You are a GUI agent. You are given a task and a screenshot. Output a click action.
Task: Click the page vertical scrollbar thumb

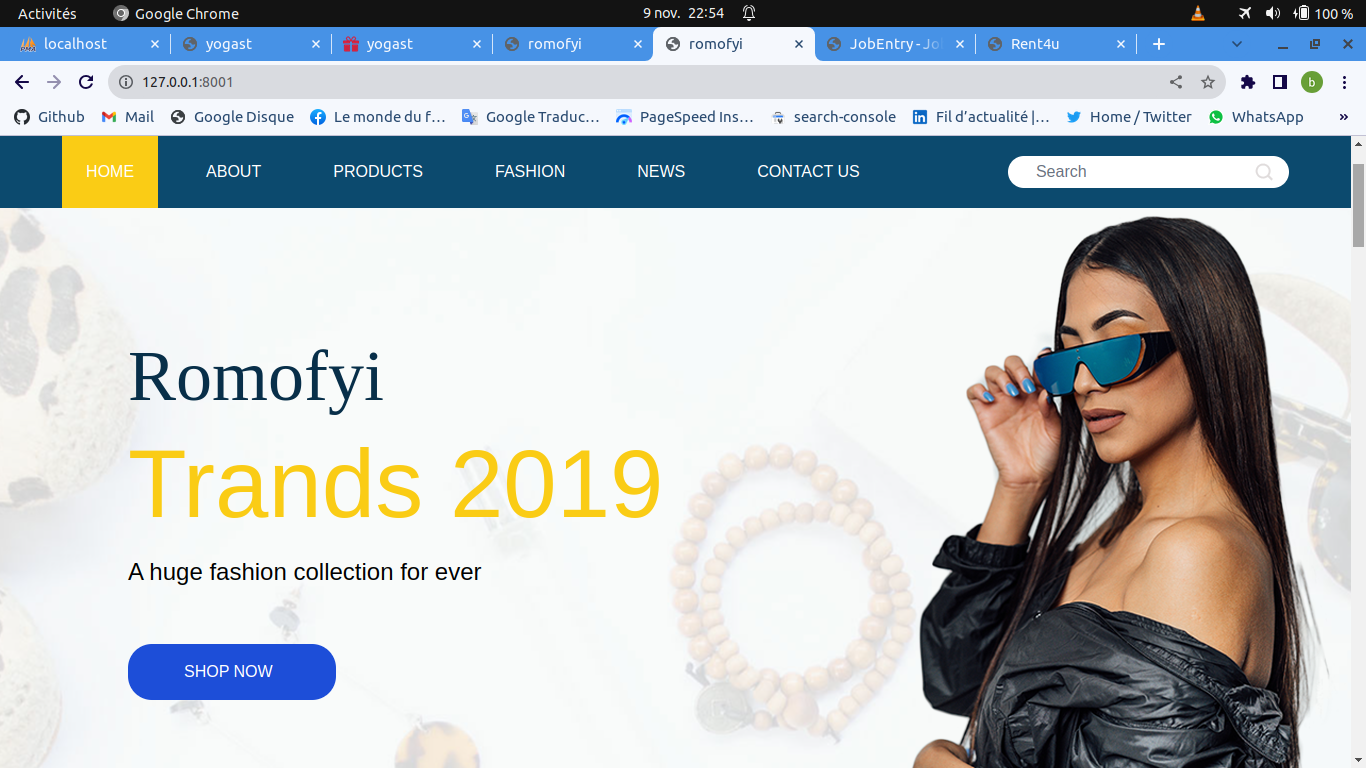pyautogui.click(x=1358, y=205)
